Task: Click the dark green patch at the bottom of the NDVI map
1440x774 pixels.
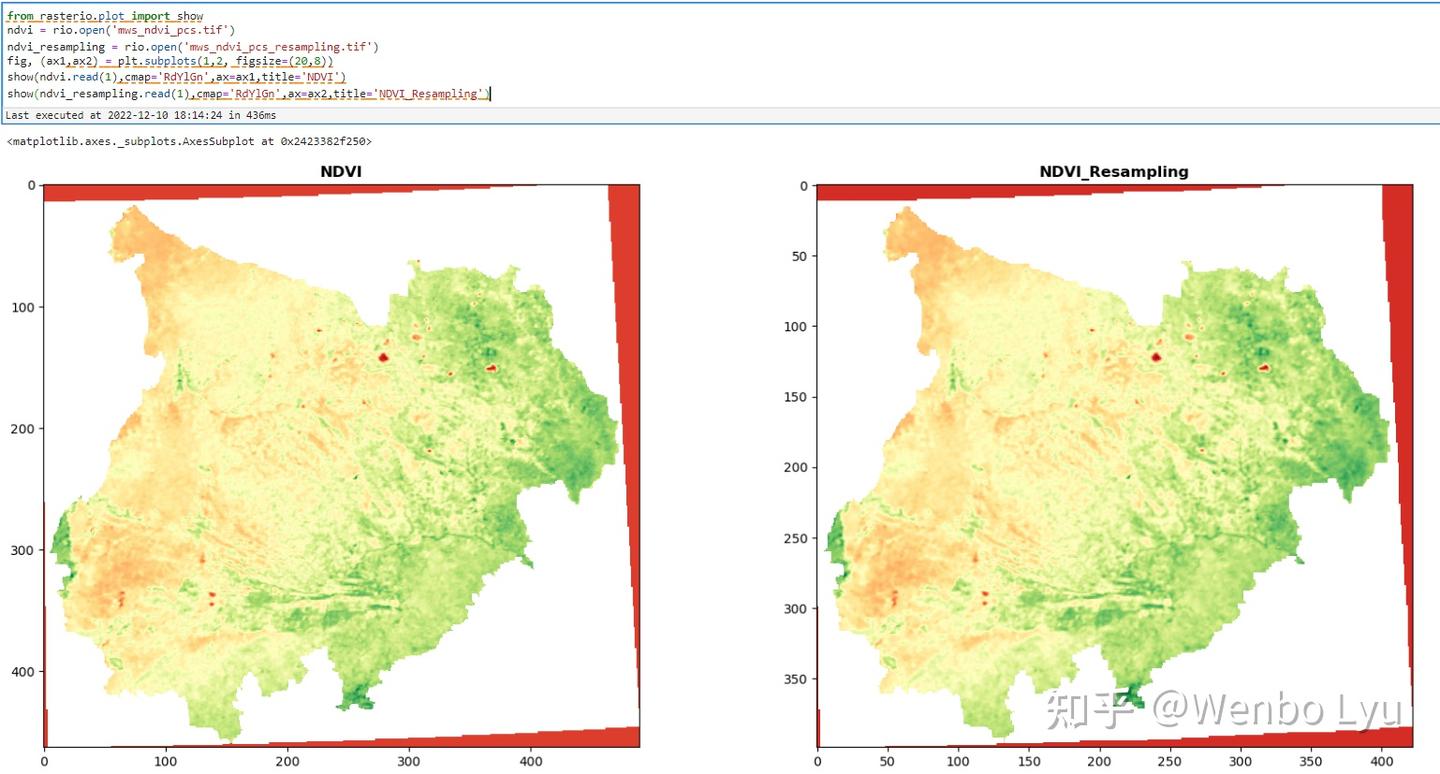Action: (357, 698)
